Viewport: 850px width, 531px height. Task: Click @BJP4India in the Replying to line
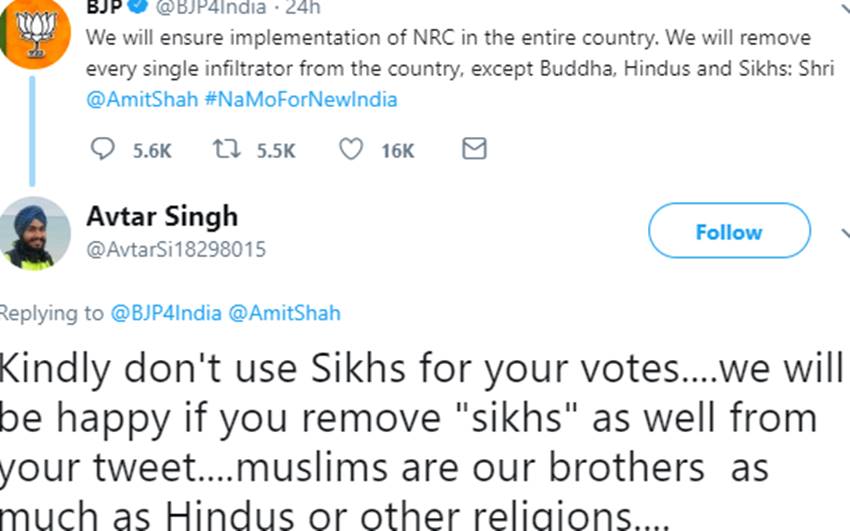coord(165,313)
